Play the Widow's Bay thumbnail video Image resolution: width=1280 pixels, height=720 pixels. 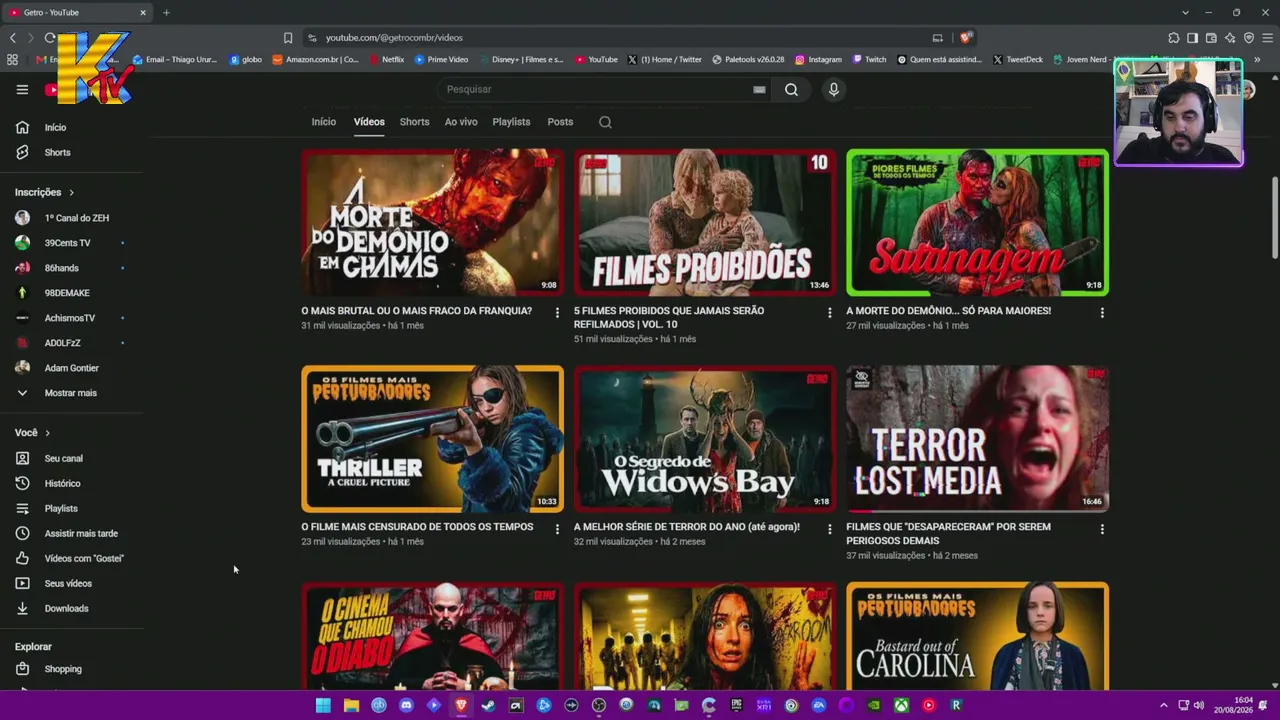(x=705, y=438)
